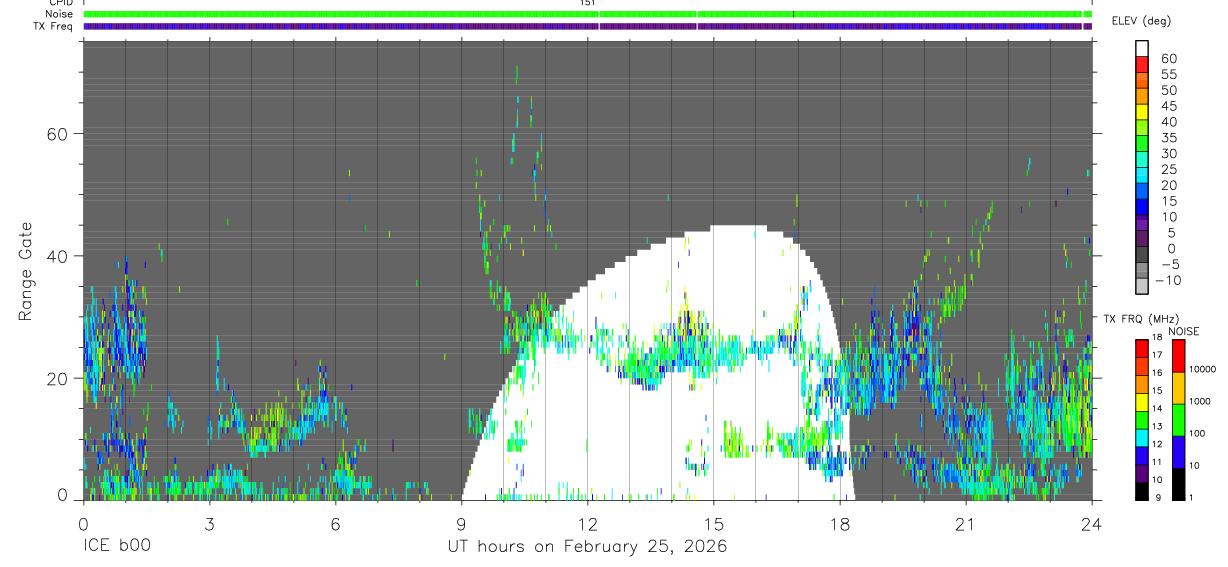Click the black bottom segment of TX FRQ colorbar
The width and height of the screenshot is (1228, 567).
pos(1142,491)
